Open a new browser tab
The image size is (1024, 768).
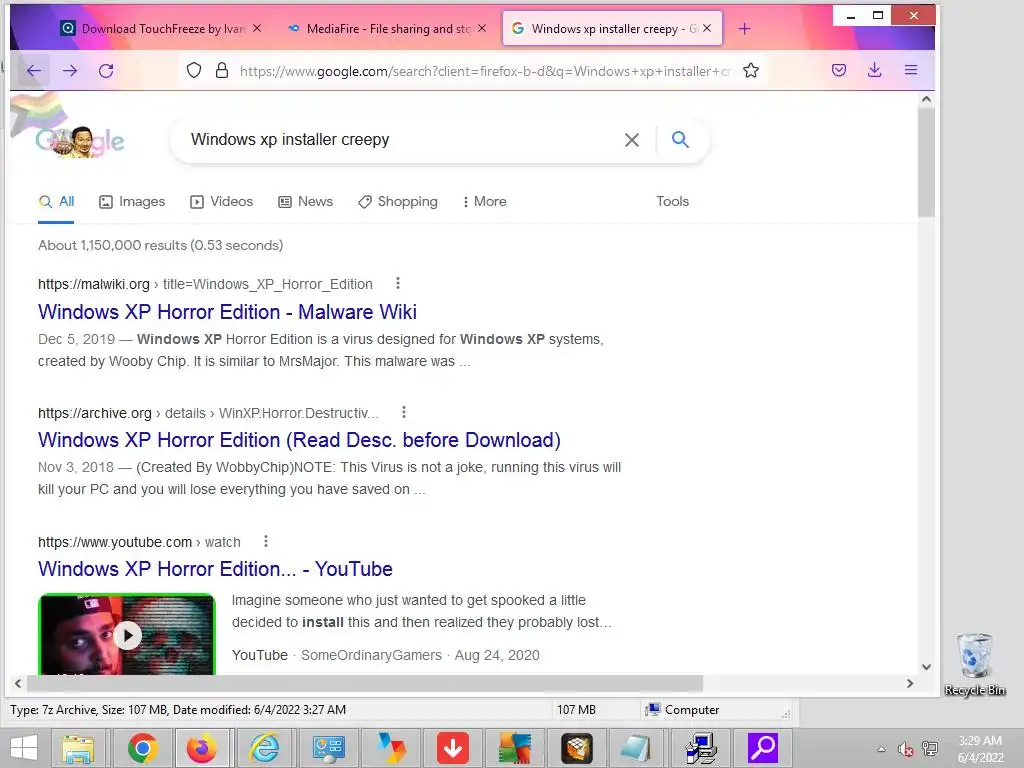pos(744,29)
